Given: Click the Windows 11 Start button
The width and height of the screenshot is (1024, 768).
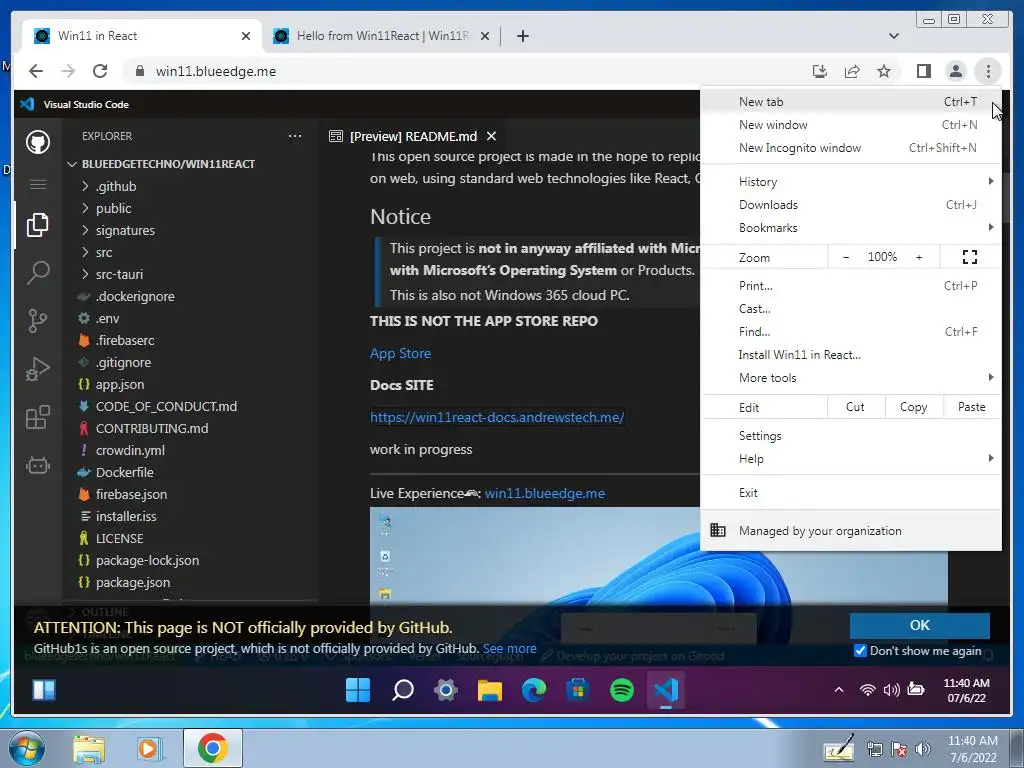Looking at the screenshot, I should point(358,690).
